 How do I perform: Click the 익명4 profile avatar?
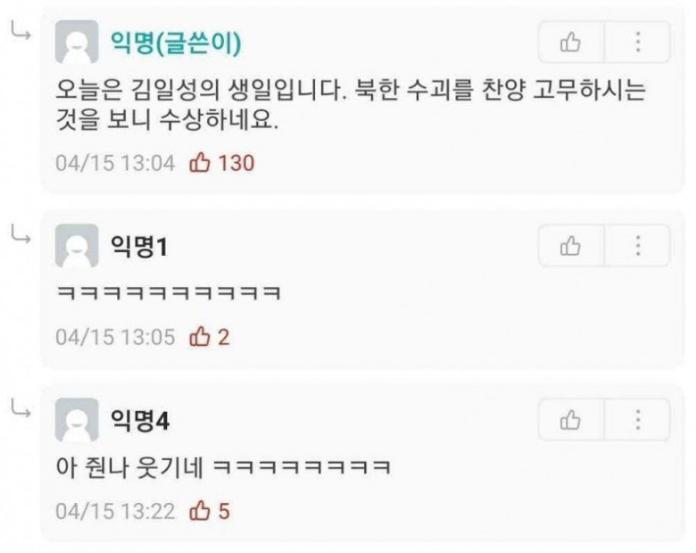point(77,420)
